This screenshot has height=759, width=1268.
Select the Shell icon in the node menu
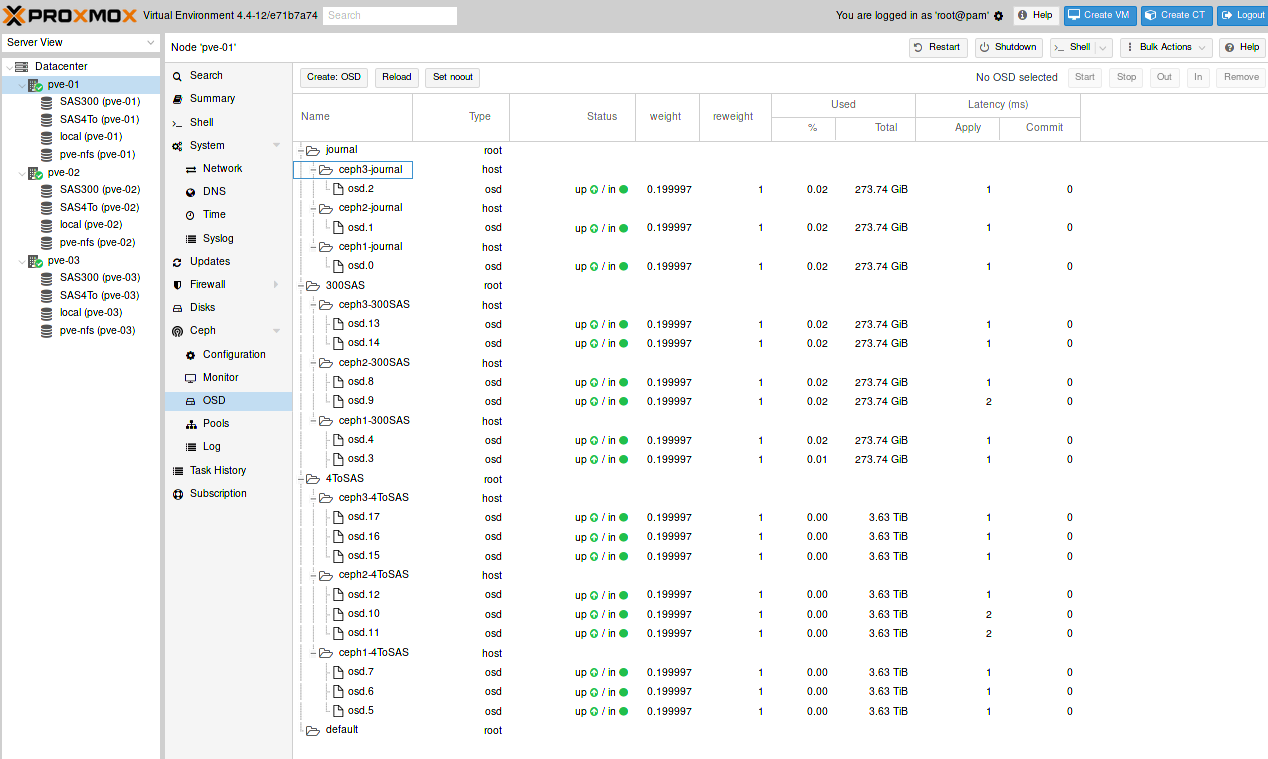click(x=180, y=121)
